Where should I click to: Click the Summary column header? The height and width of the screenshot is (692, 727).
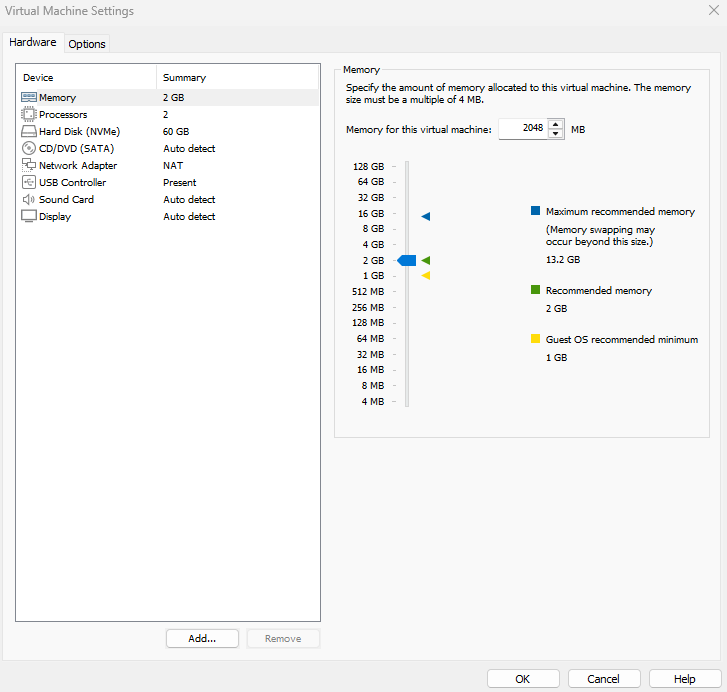coord(238,77)
